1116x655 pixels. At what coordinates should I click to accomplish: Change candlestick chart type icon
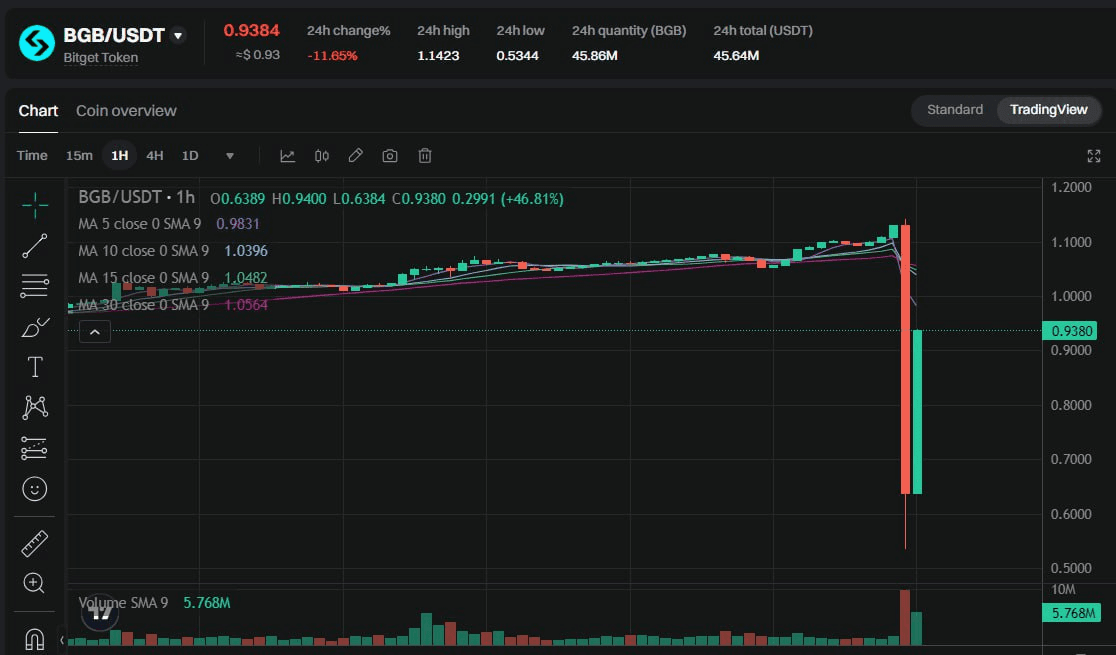point(322,156)
